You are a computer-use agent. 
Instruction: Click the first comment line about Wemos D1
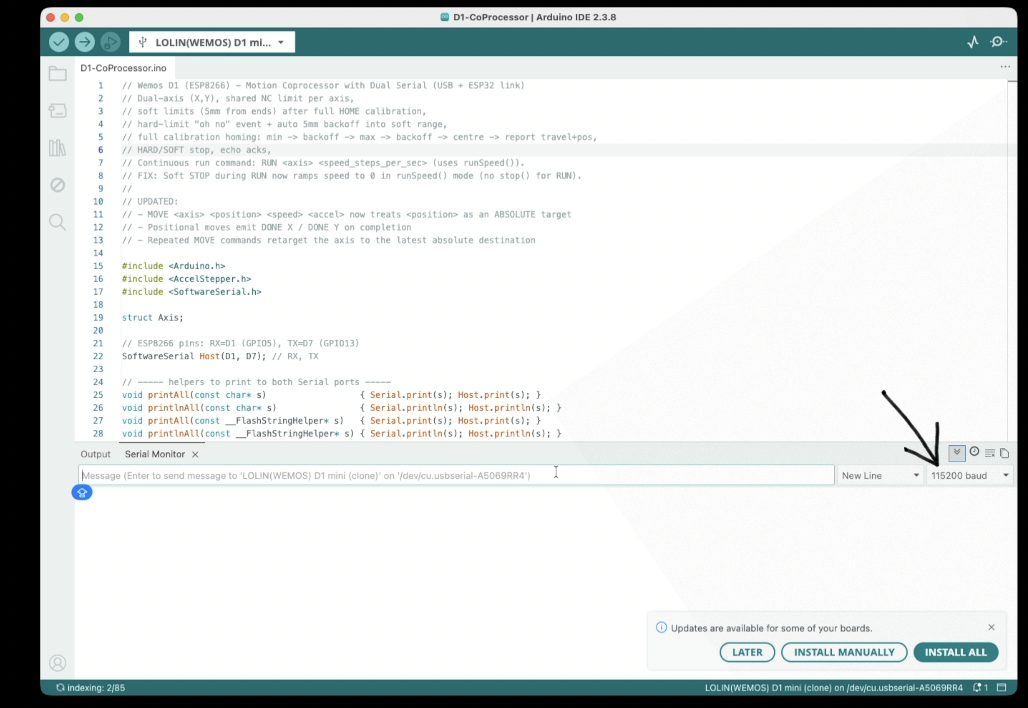(323, 85)
